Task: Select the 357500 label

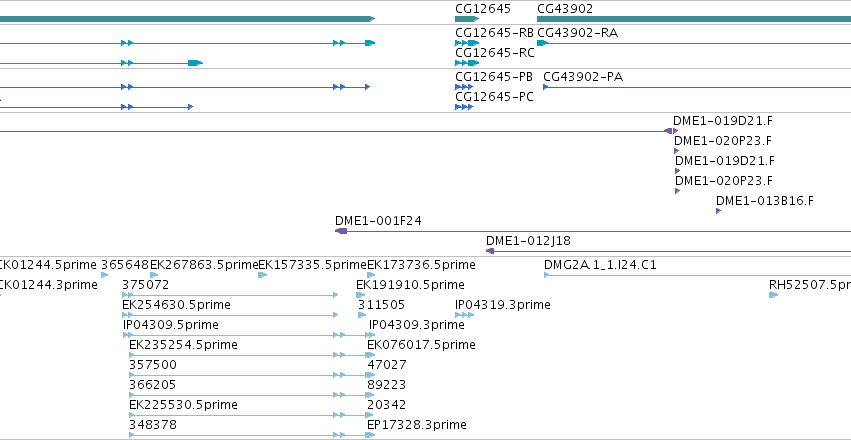Action: click(153, 365)
